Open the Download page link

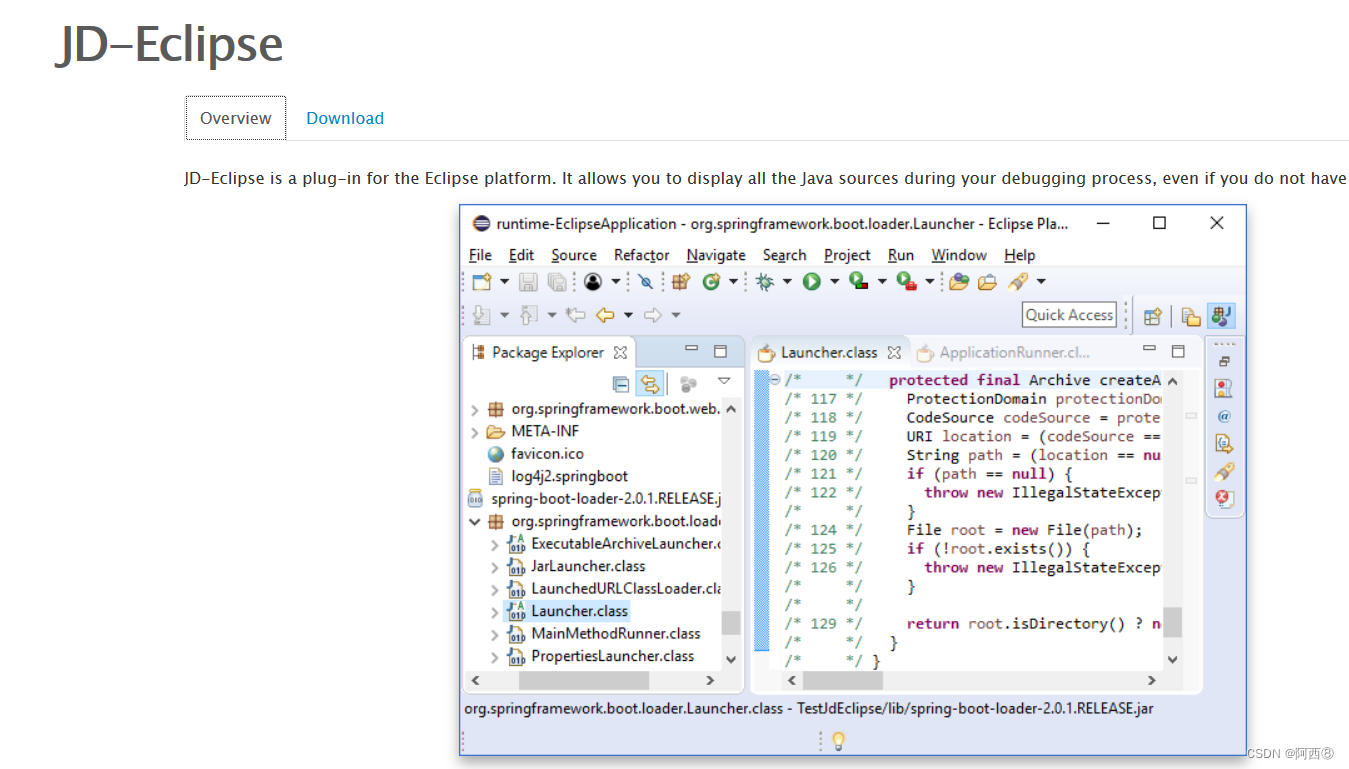(x=344, y=117)
